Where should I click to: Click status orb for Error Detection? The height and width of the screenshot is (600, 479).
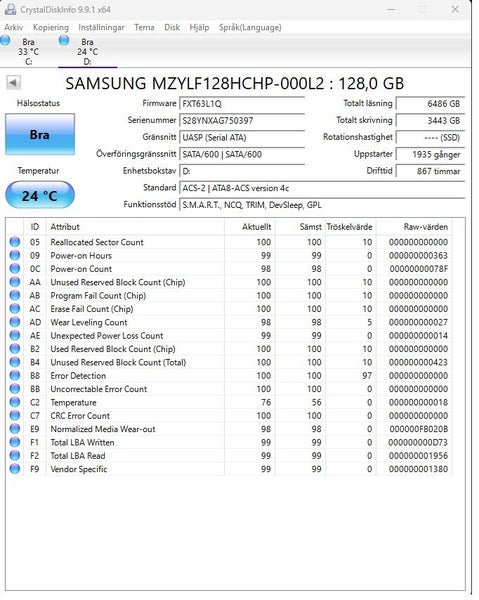coord(15,375)
